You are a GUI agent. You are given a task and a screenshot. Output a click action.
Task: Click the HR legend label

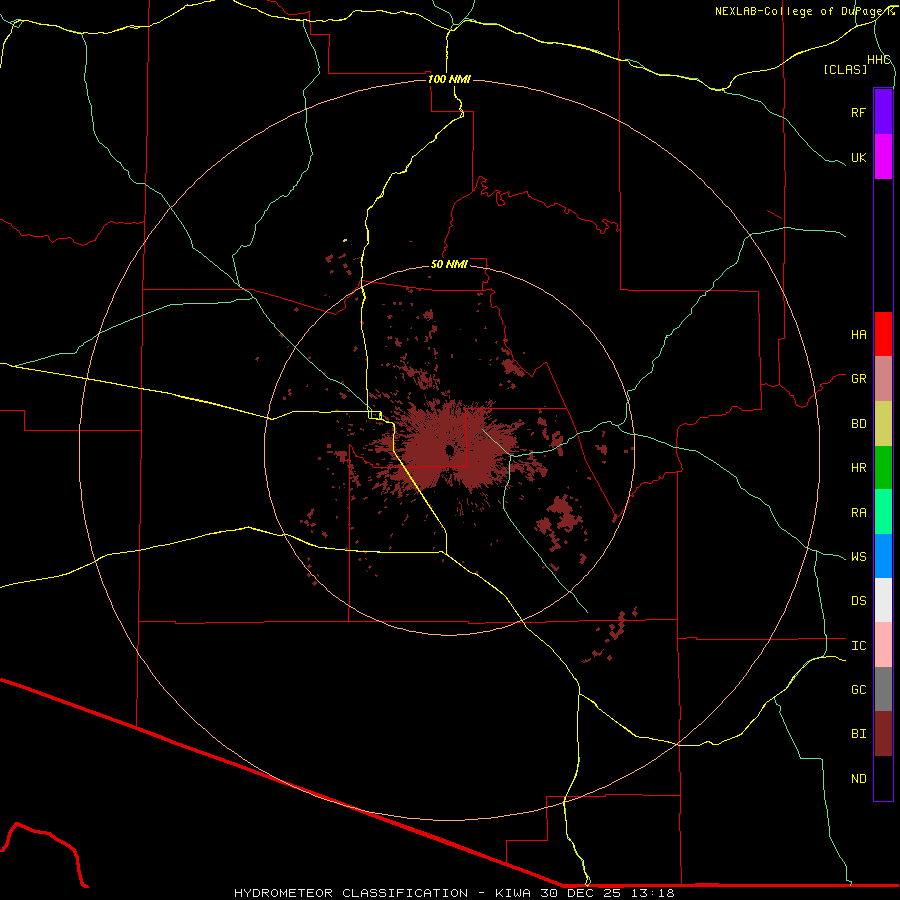[x=858, y=468]
